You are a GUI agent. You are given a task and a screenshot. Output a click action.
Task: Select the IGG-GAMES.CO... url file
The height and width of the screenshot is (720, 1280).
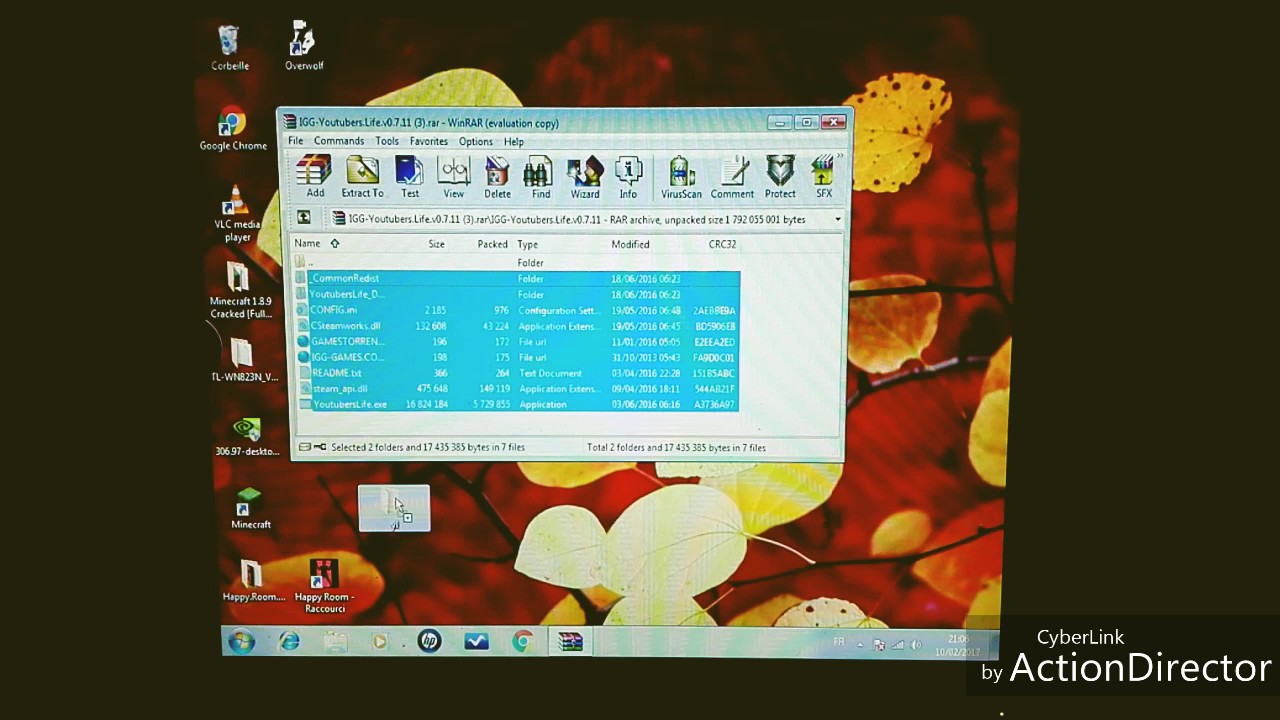tap(517, 357)
